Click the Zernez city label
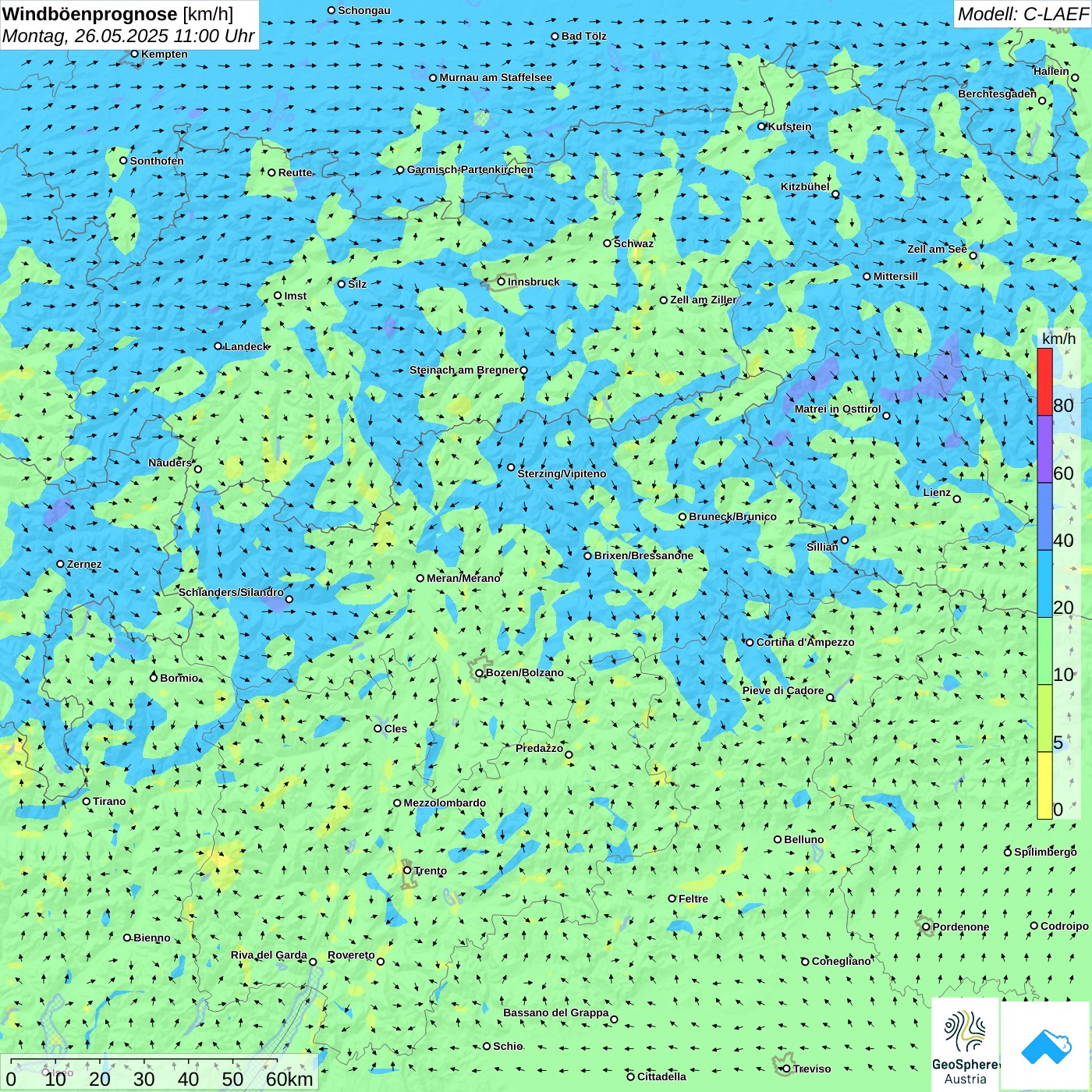The width and height of the screenshot is (1092, 1092). (x=84, y=564)
